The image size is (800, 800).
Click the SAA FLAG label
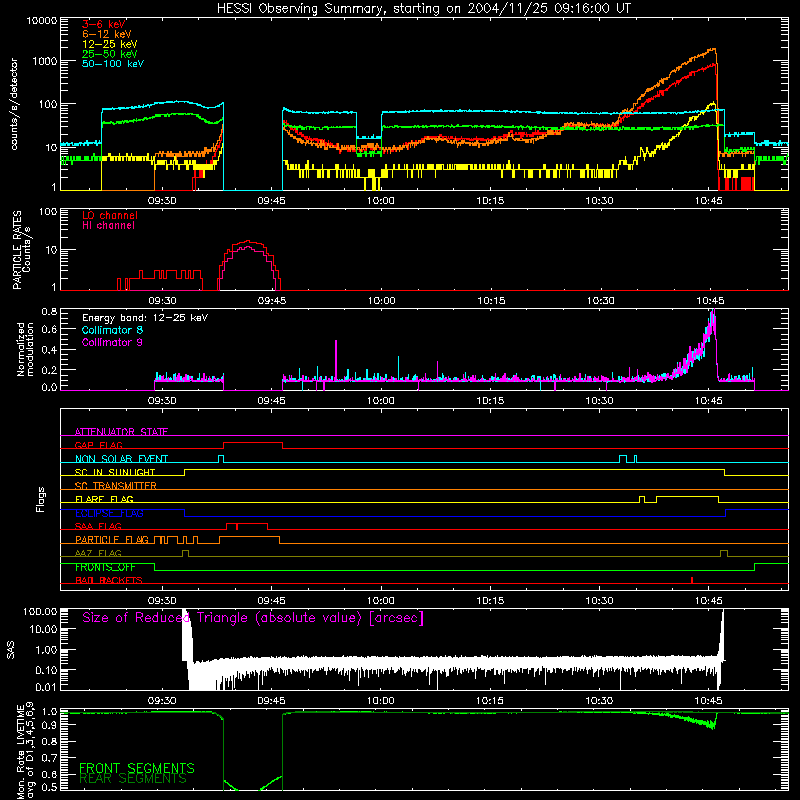pos(98,526)
